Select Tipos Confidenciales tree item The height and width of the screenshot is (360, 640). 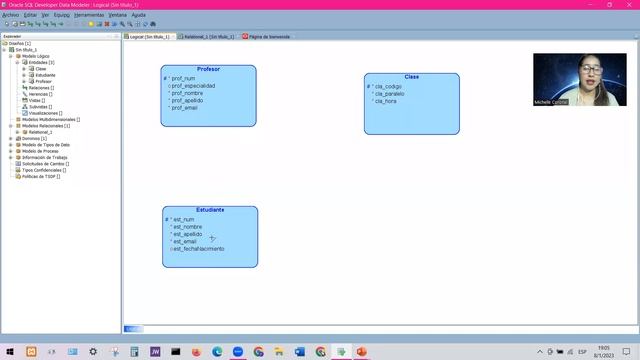click(44, 170)
